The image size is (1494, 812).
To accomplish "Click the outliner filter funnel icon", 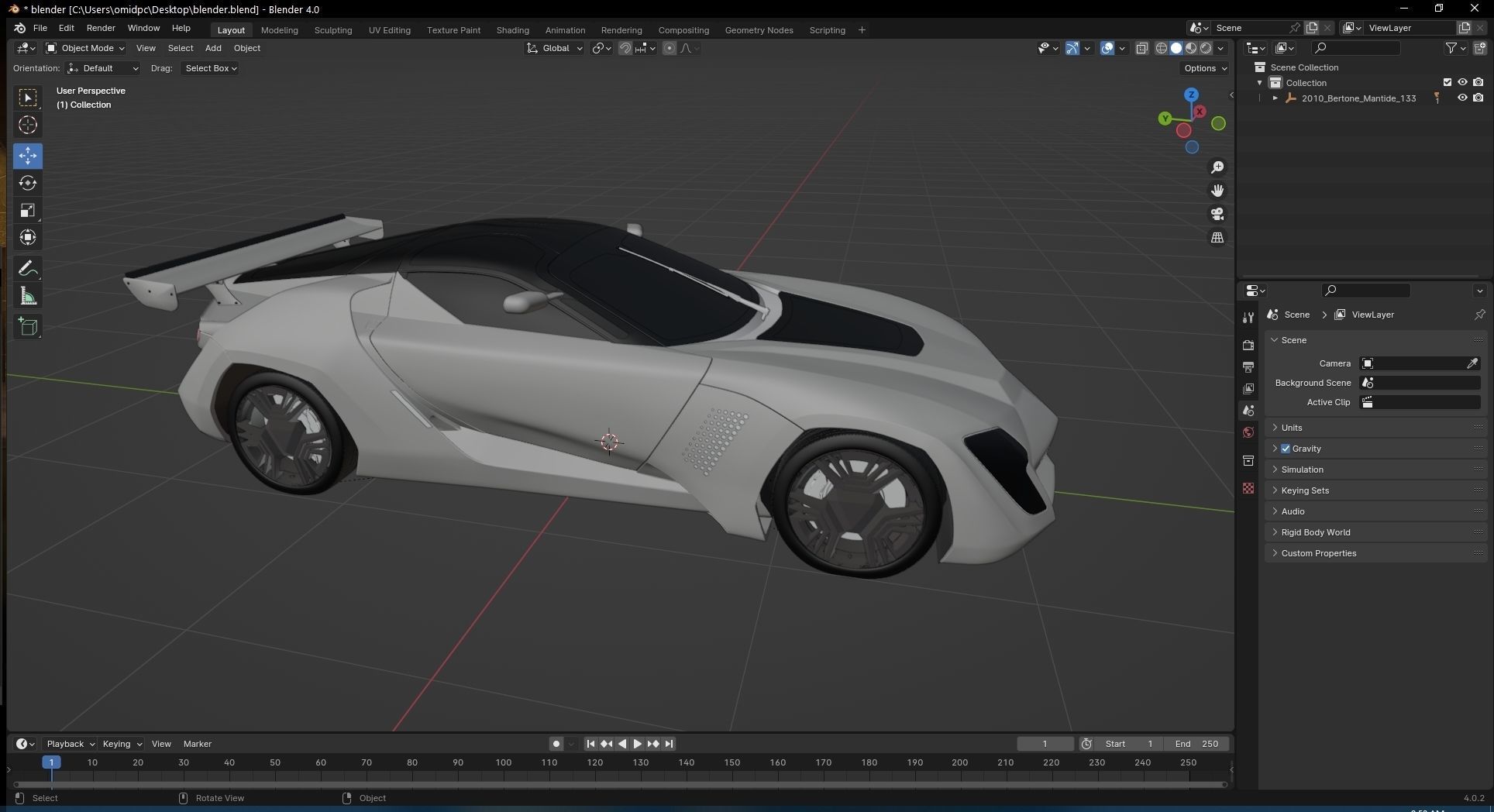I will 1451,48.
